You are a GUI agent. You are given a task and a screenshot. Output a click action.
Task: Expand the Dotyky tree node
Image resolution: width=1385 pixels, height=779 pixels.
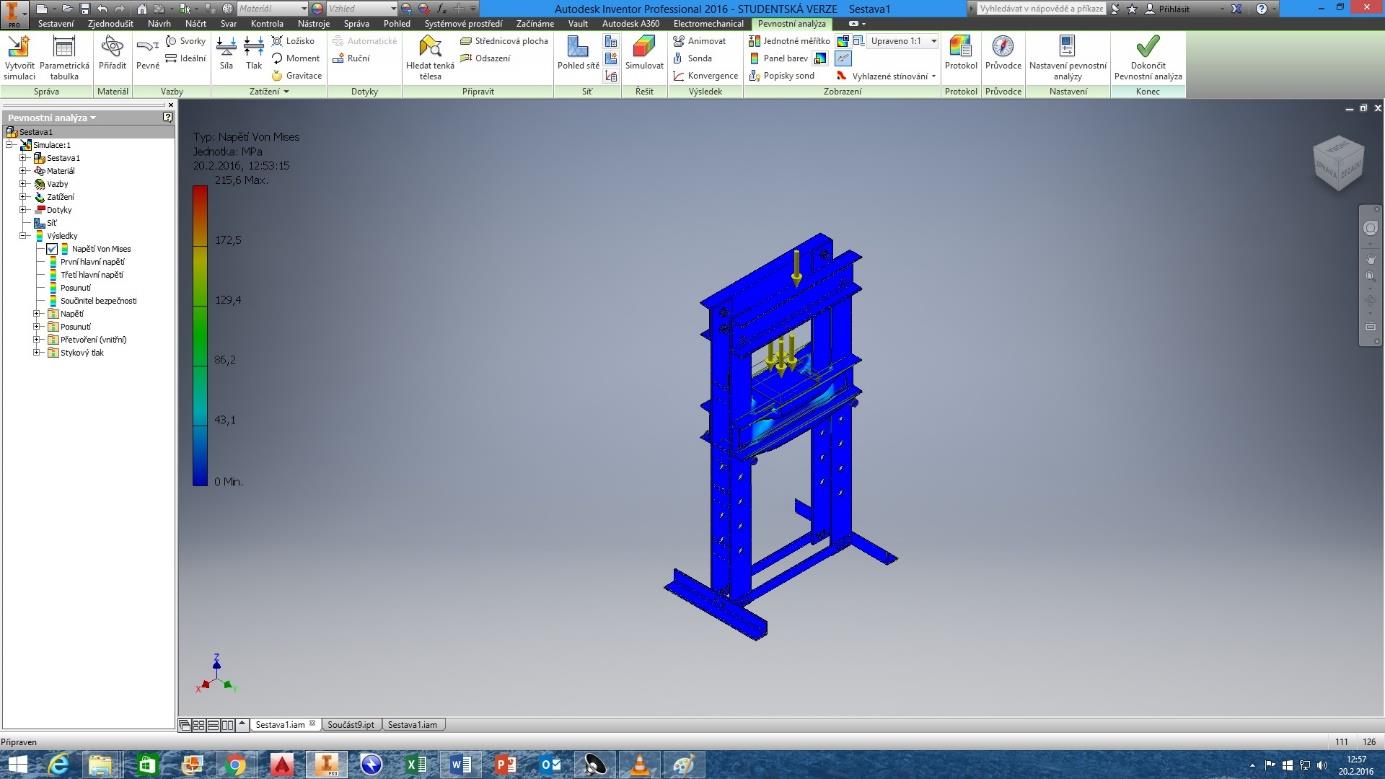click(x=25, y=210)
